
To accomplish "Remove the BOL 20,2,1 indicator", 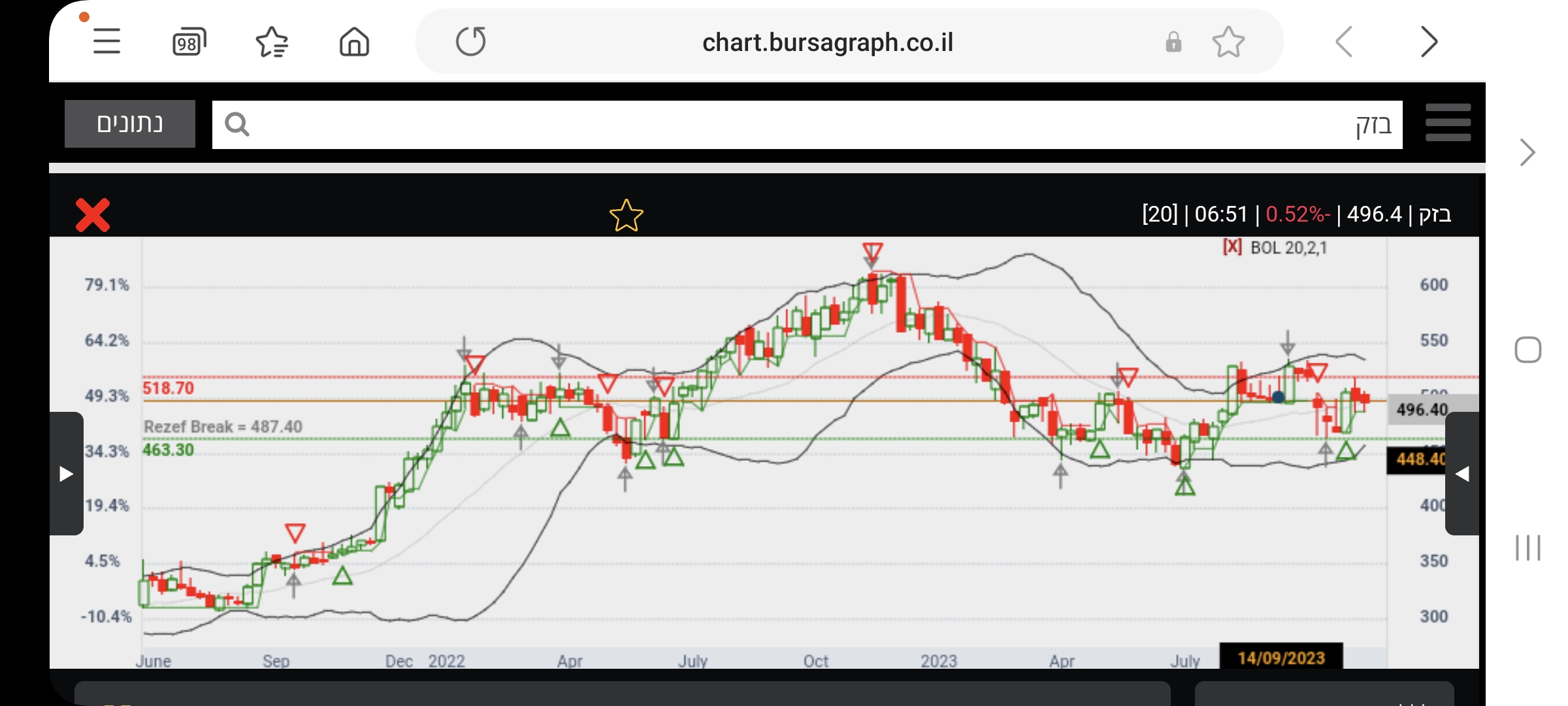I will coord(1232,247).
